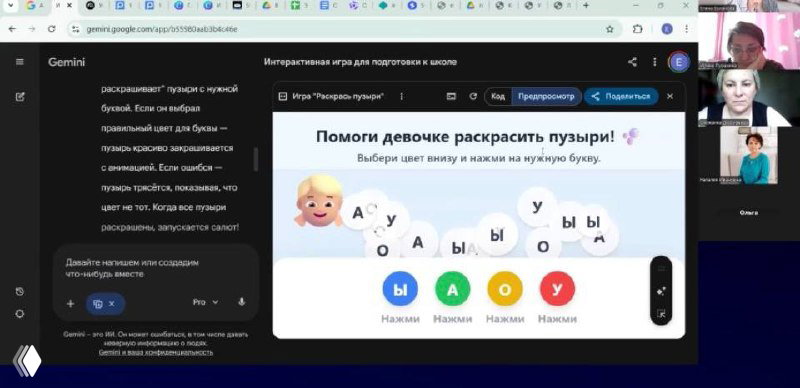Image resolution: width=800 pixels, height=388 pixels.
Task: Select the Ольга participant tile in the call
Action: tap(749, 212)
